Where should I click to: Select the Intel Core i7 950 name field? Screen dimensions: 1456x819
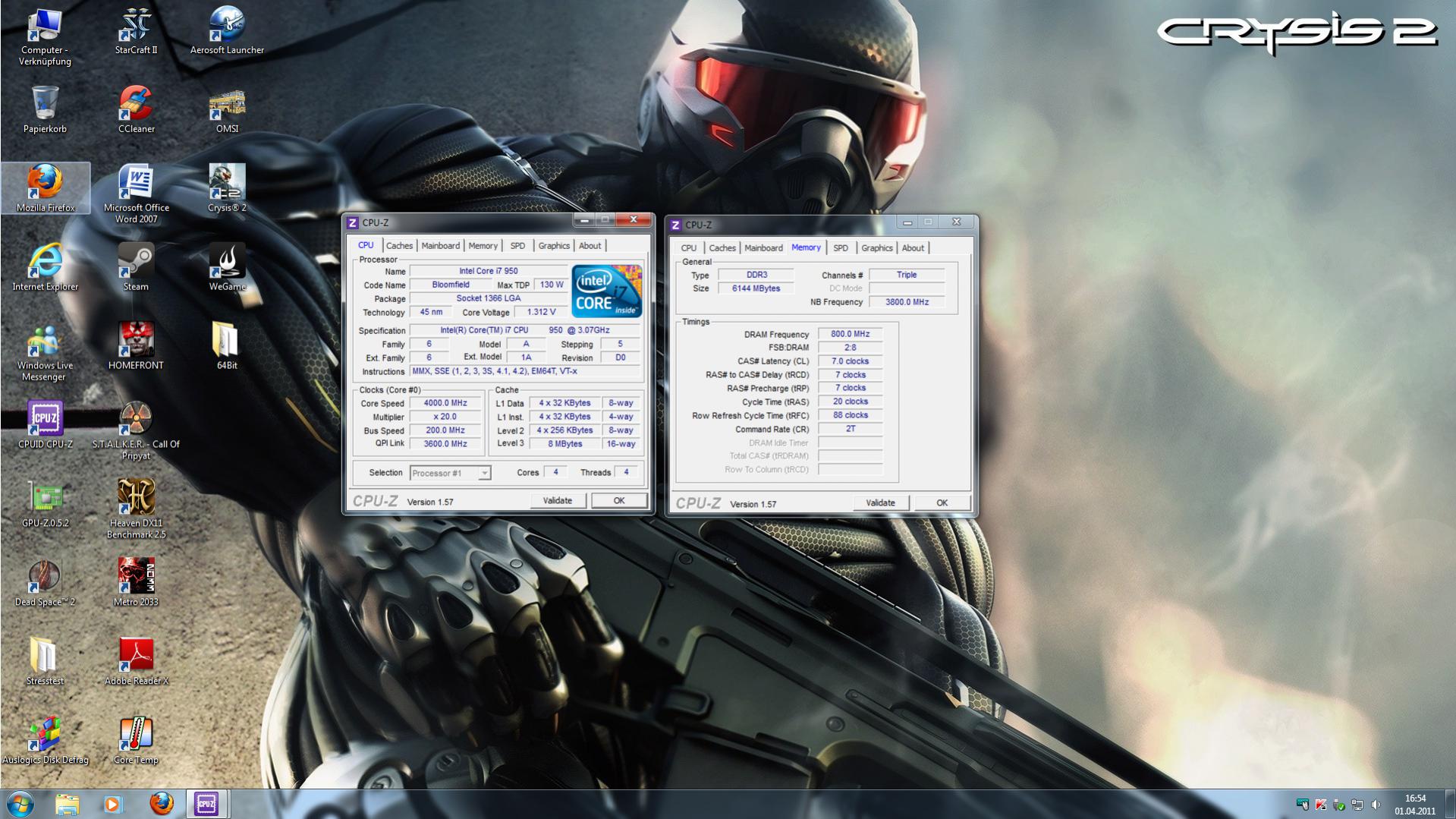coord(488,271)
